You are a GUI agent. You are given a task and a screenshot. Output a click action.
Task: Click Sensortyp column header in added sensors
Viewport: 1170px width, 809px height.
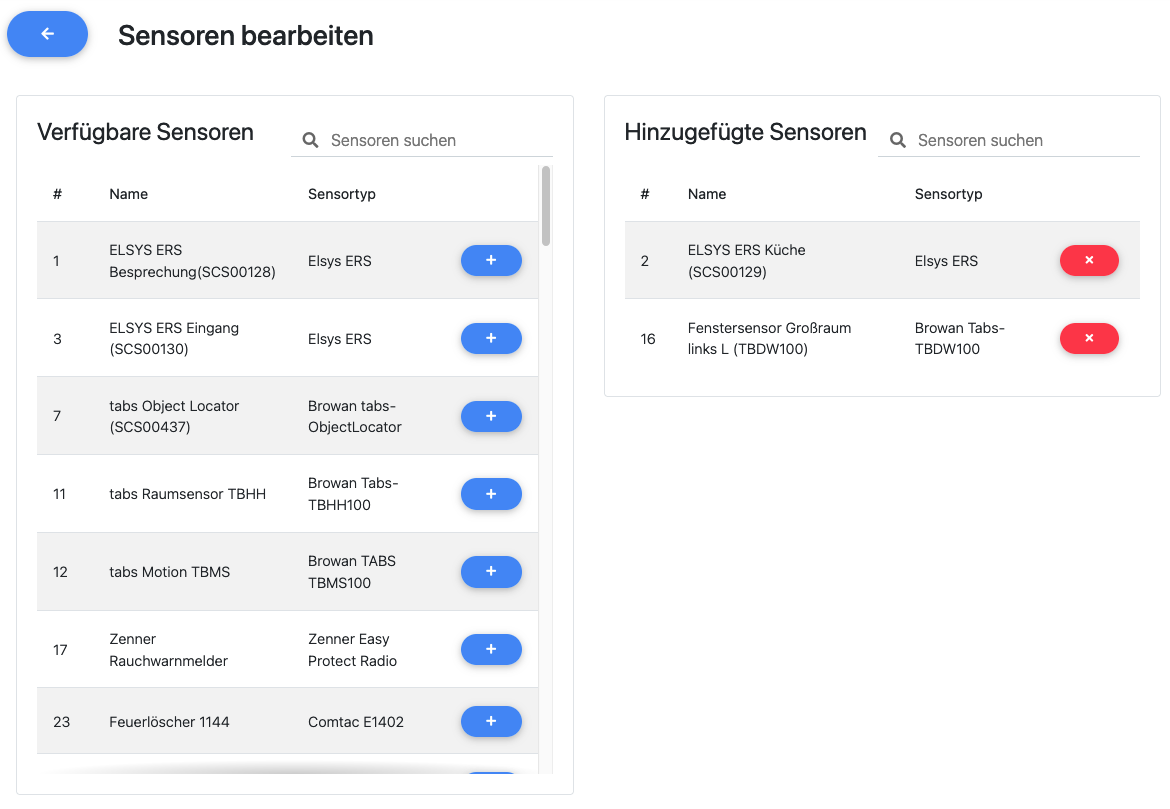[x=949, y=194]
